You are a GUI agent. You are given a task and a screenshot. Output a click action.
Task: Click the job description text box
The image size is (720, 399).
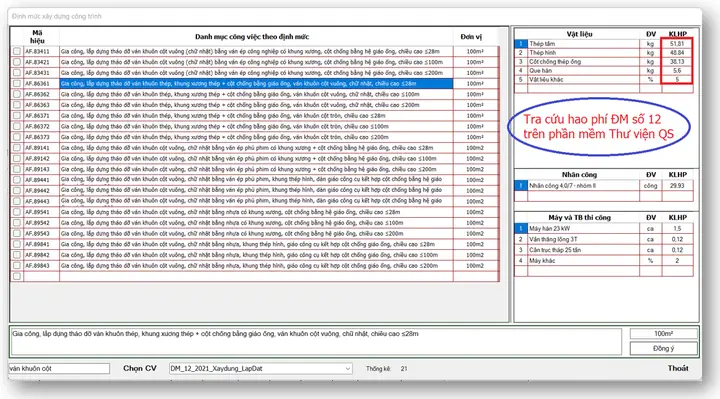point(316,342)
